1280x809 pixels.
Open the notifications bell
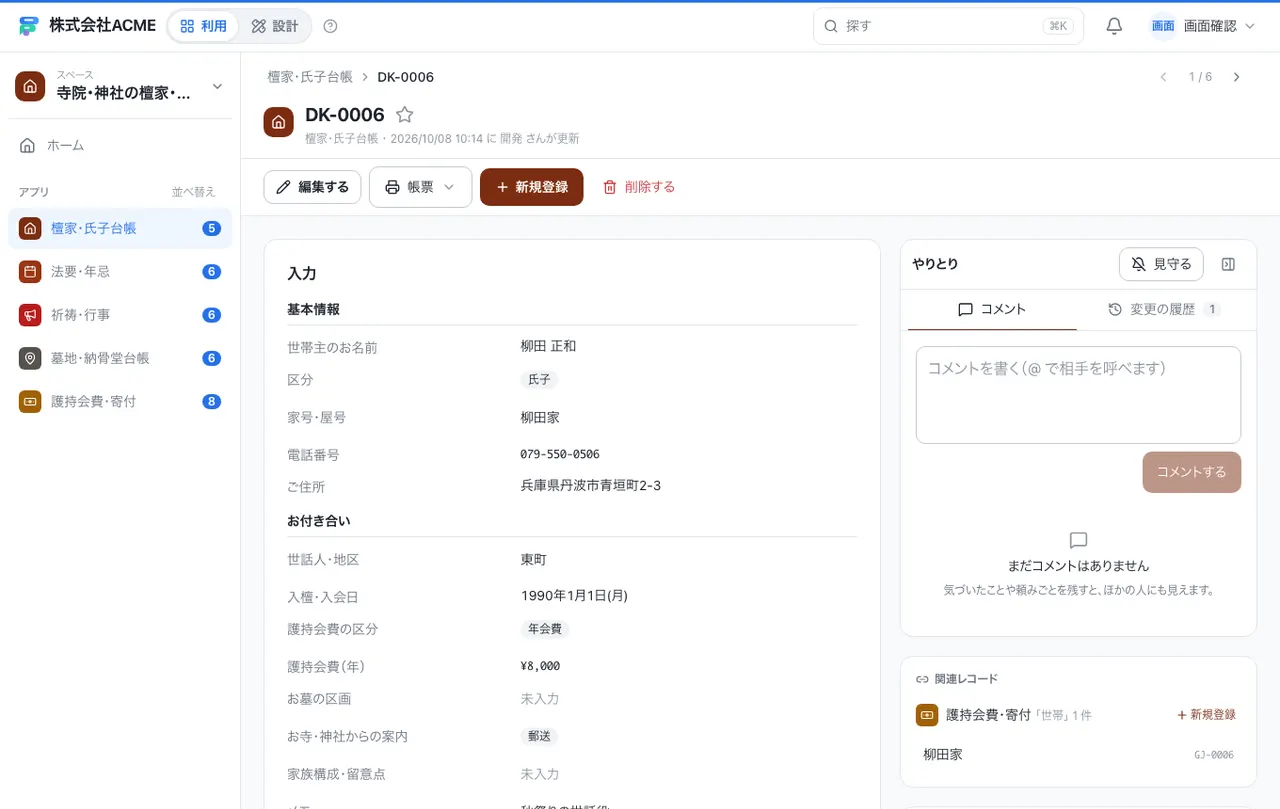tap(1114, 26)
